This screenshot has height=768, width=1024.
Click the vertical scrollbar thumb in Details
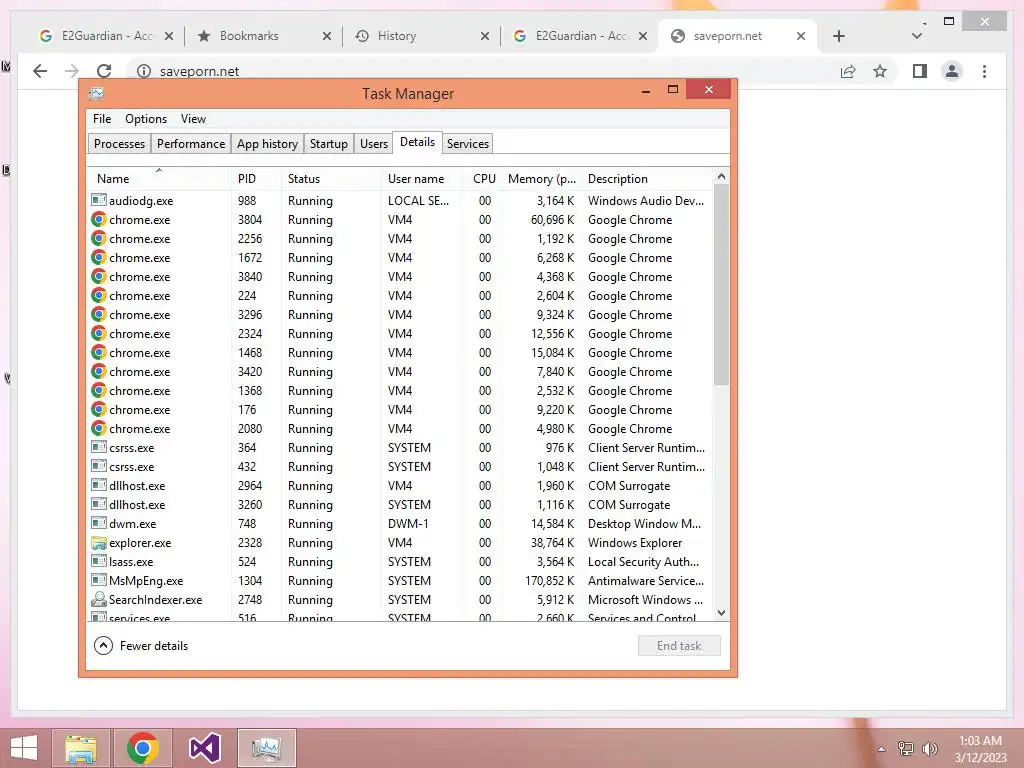721,284
